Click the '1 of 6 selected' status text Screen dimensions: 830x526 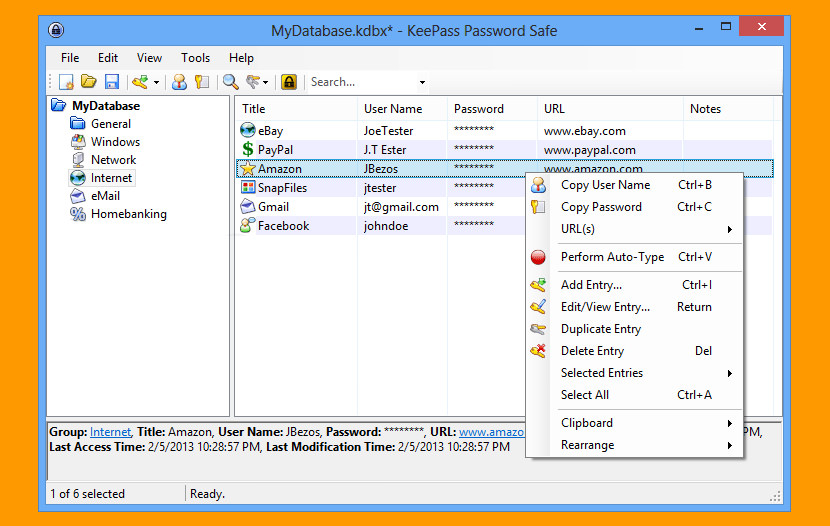[87, 494]
